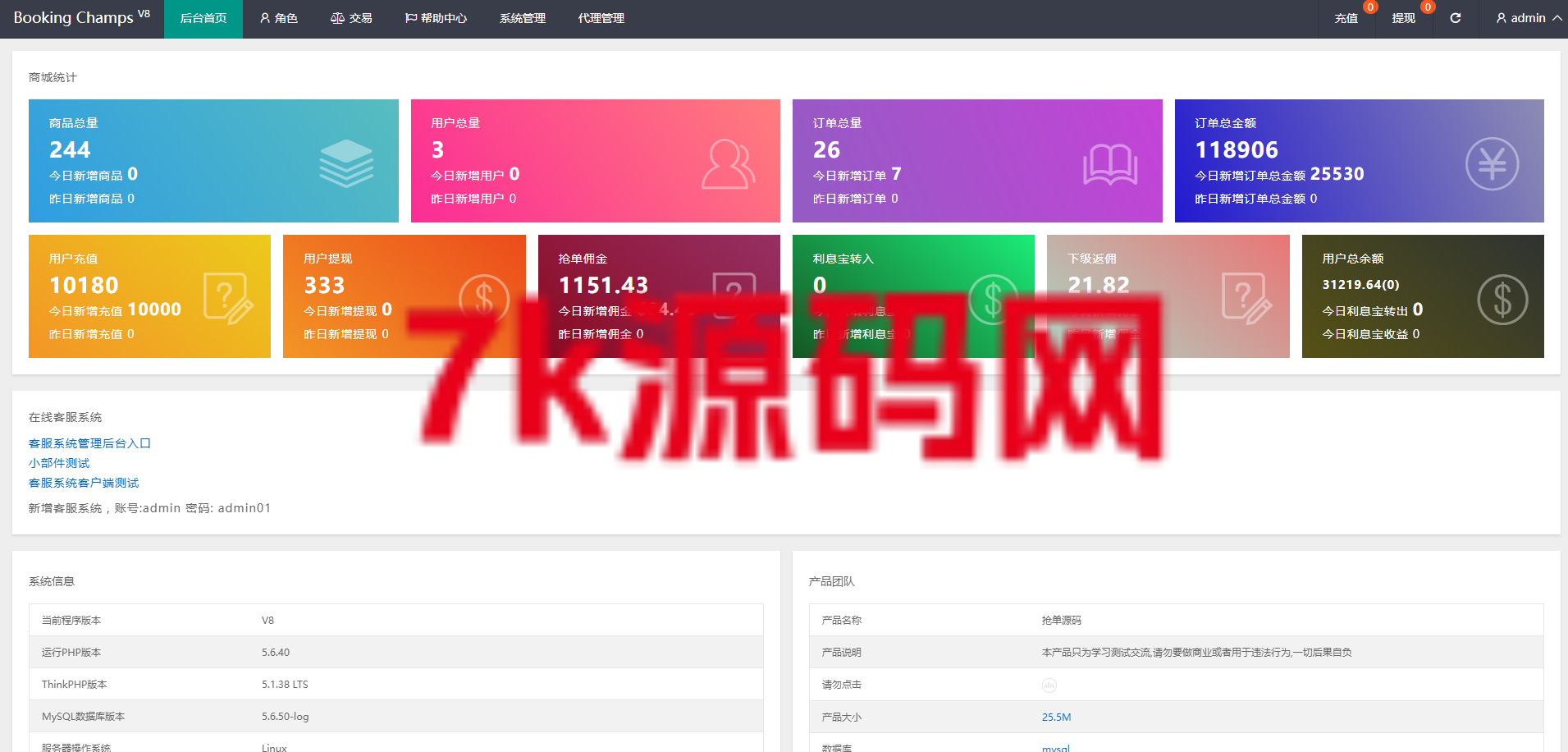Viewport: 1568px width, 752px height.
Task: Click the 订单总量 value 26
Action: tap(826, 149)
